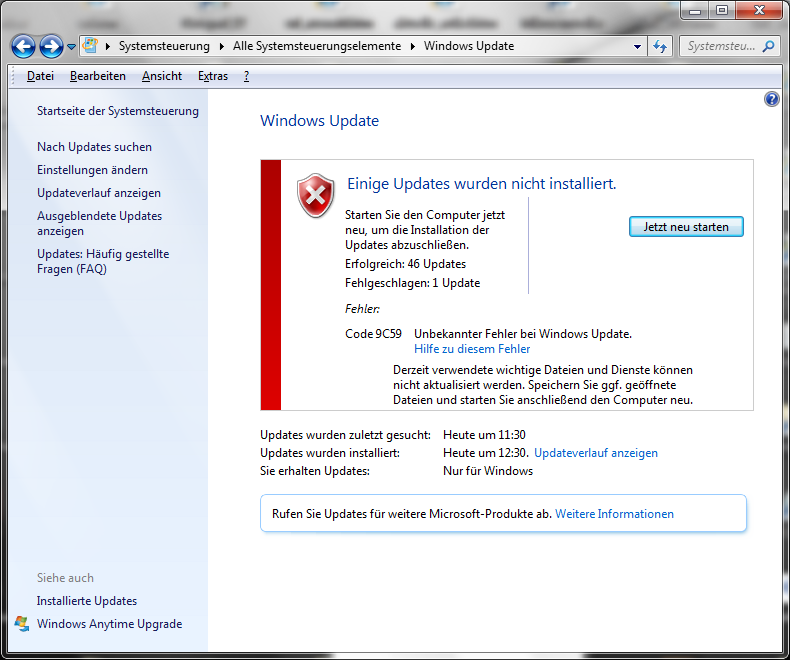Expand arrow after Systemsteuerung breadcrumb
Viewport: 790px width, 660px height.
click(x=222, y=46)
